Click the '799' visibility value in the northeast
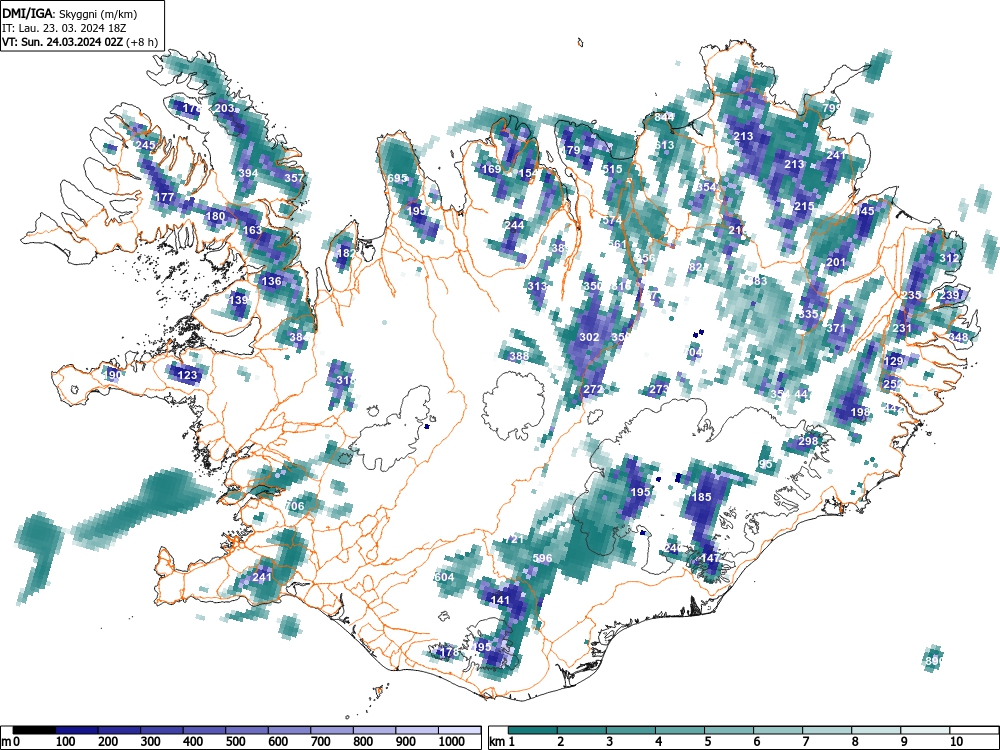The image size is (1000, 750). 831,108
